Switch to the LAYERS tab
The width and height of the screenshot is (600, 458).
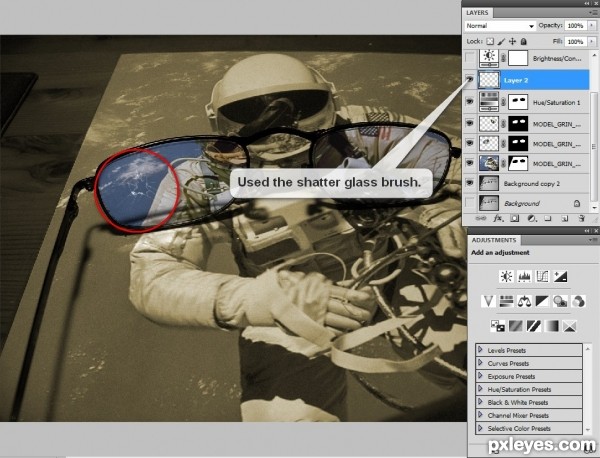pos(477,13)
